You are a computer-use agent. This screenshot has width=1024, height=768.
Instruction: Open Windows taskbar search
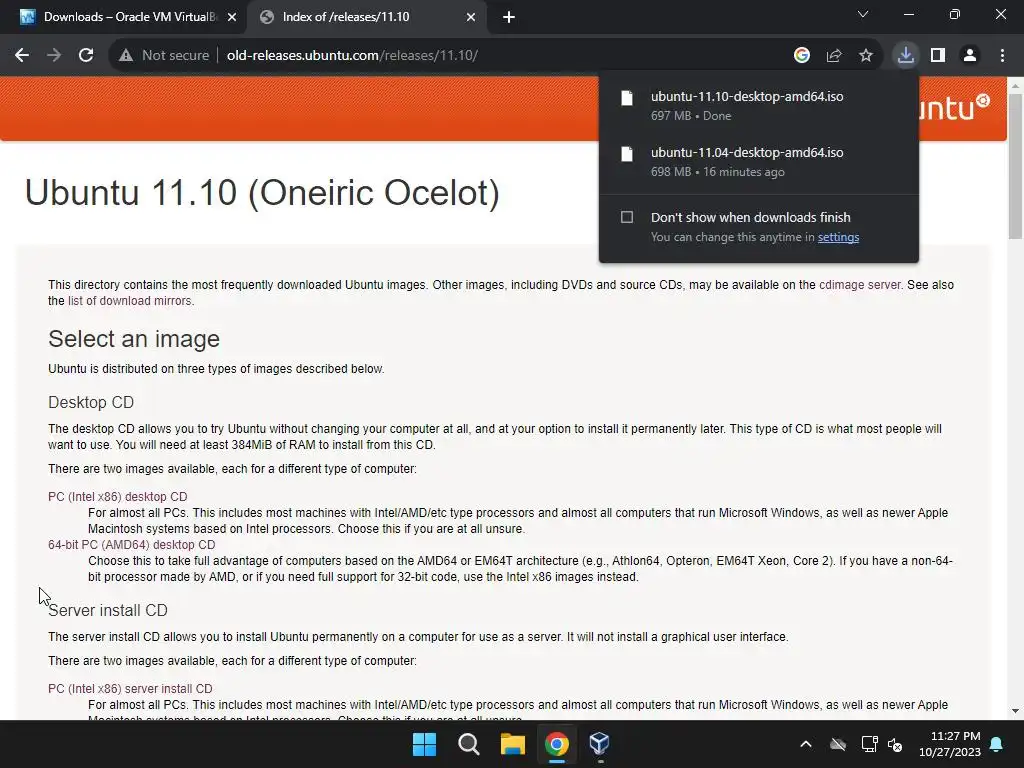click(468, 744)
